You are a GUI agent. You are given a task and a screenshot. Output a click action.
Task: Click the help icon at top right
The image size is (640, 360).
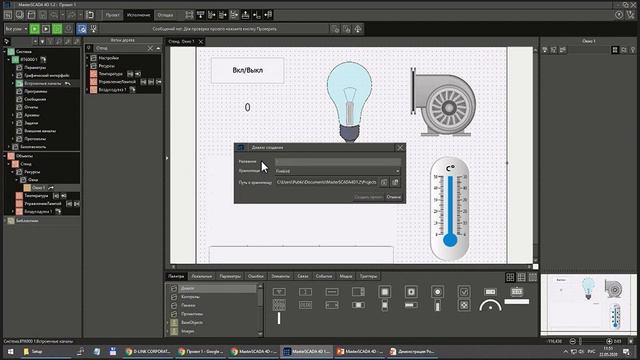pos(619,15)
